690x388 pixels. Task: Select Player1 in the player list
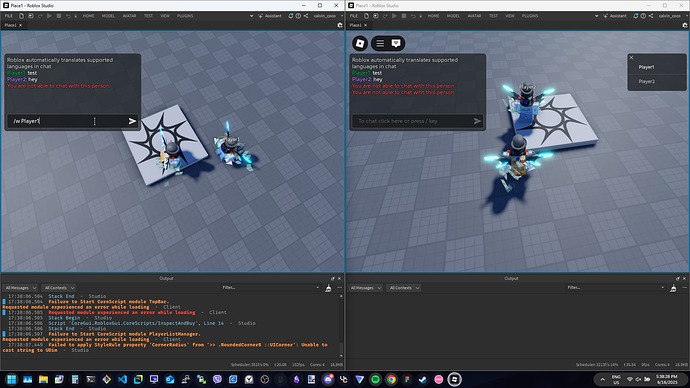[657, 67]
